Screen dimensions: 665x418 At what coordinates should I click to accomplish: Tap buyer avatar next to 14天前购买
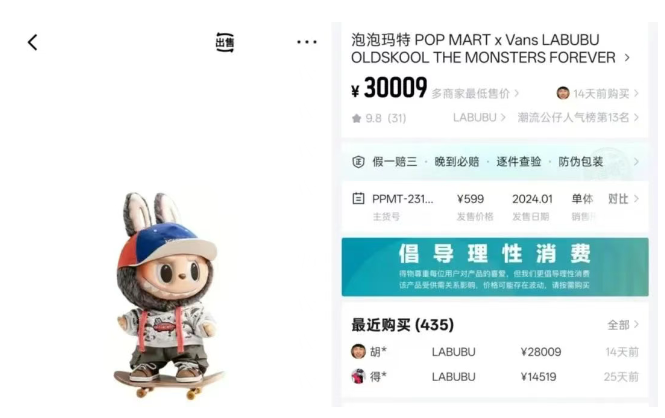(563, 93)
